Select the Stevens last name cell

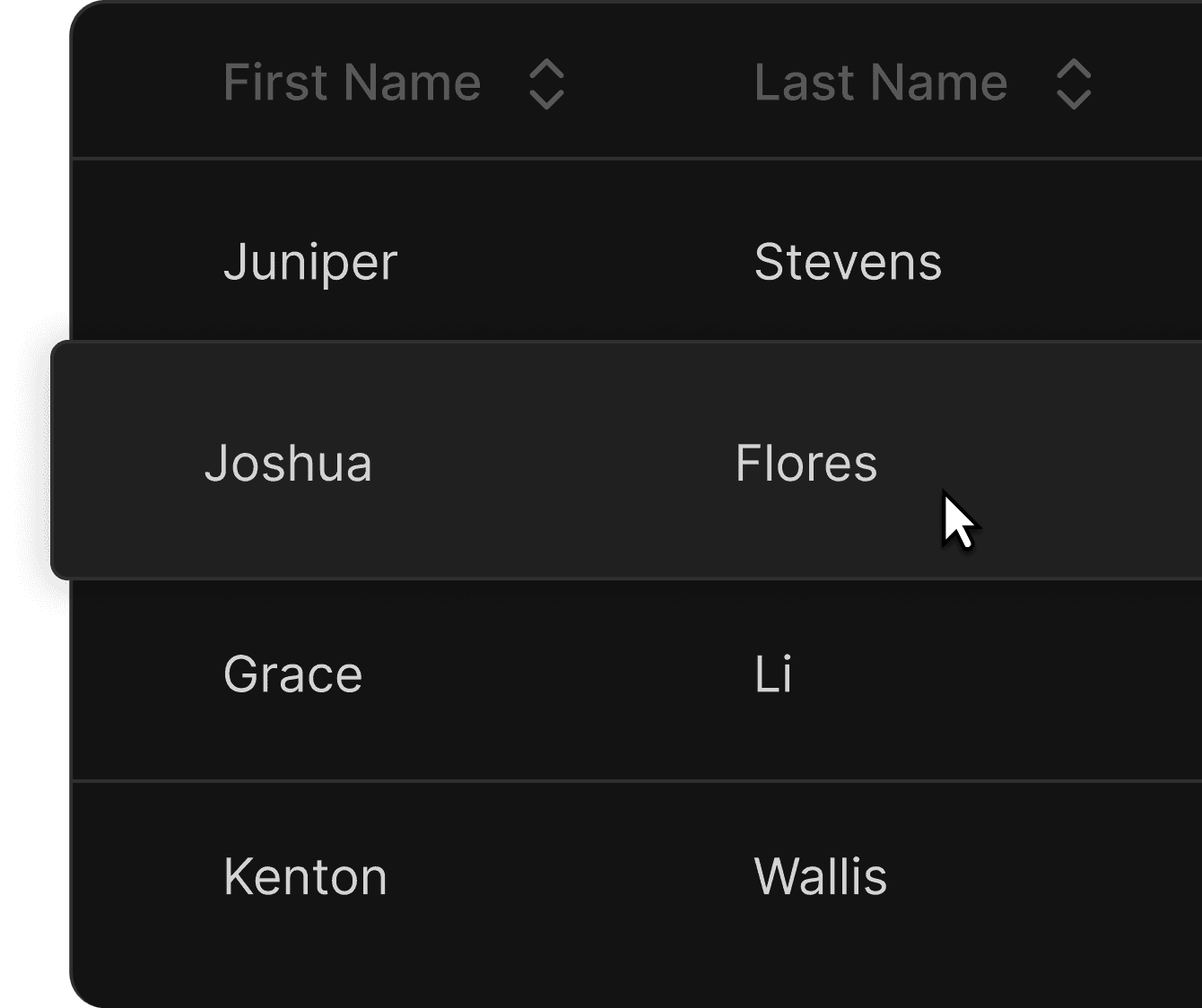click(x=848, y=263)
